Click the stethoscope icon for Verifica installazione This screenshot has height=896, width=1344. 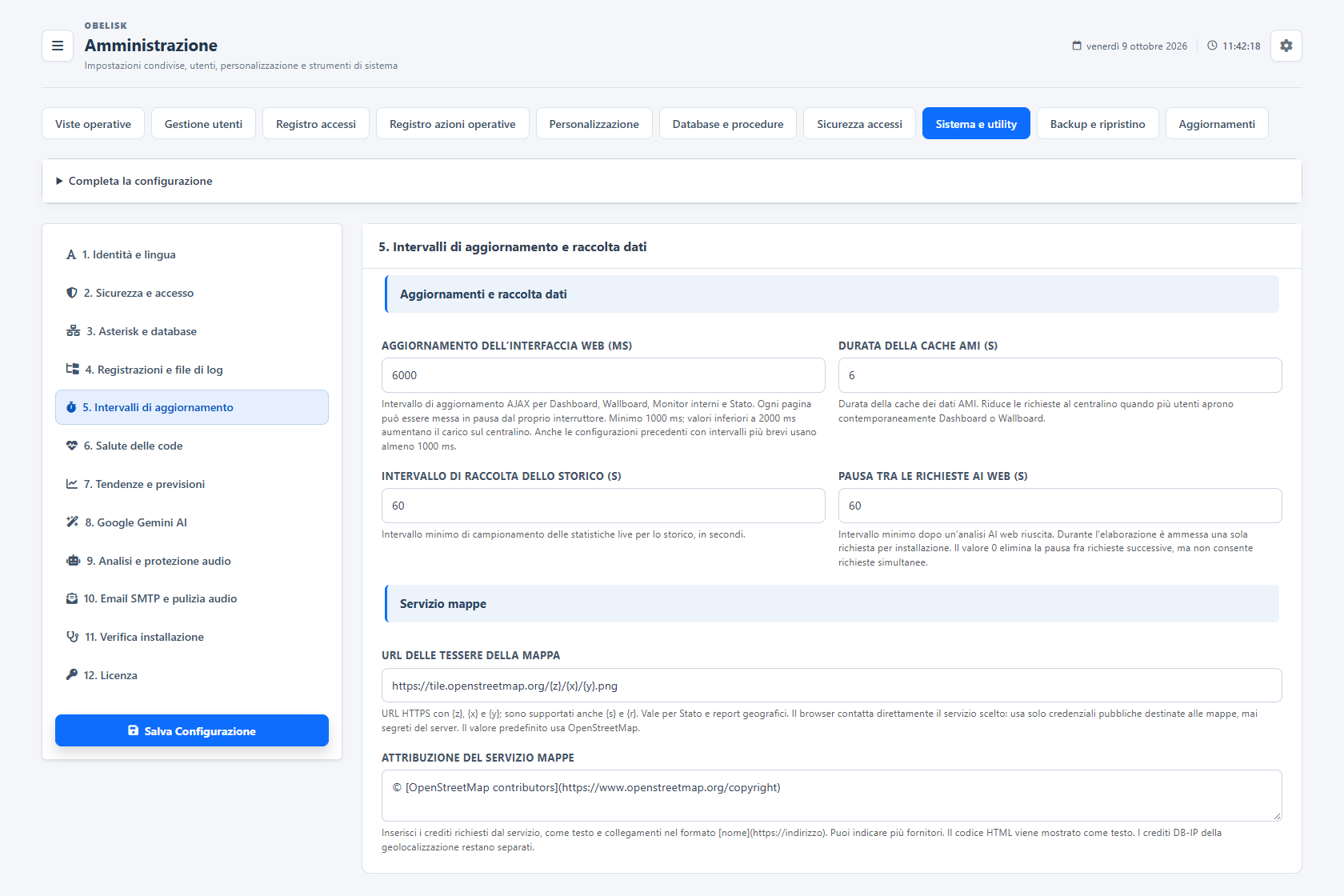[72, 637]
